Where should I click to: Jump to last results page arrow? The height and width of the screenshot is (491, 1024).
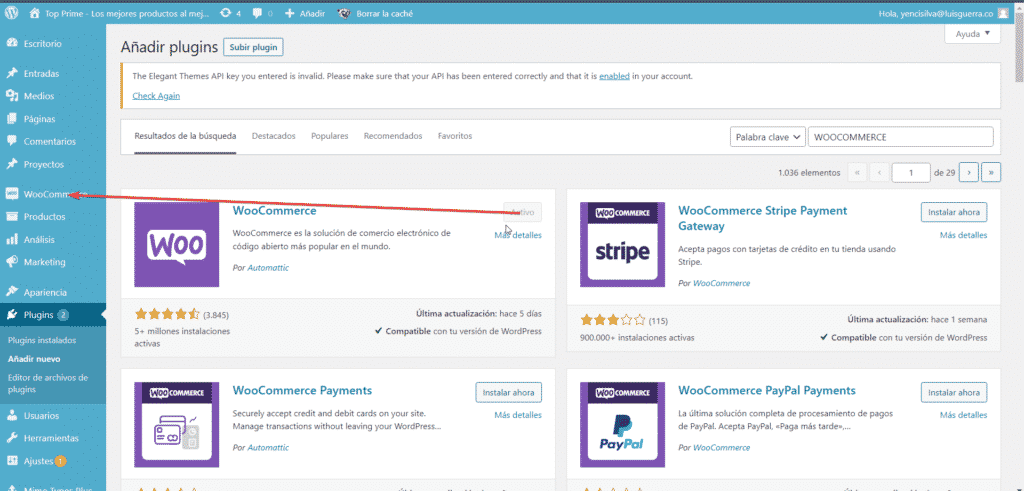click(991, 172)
